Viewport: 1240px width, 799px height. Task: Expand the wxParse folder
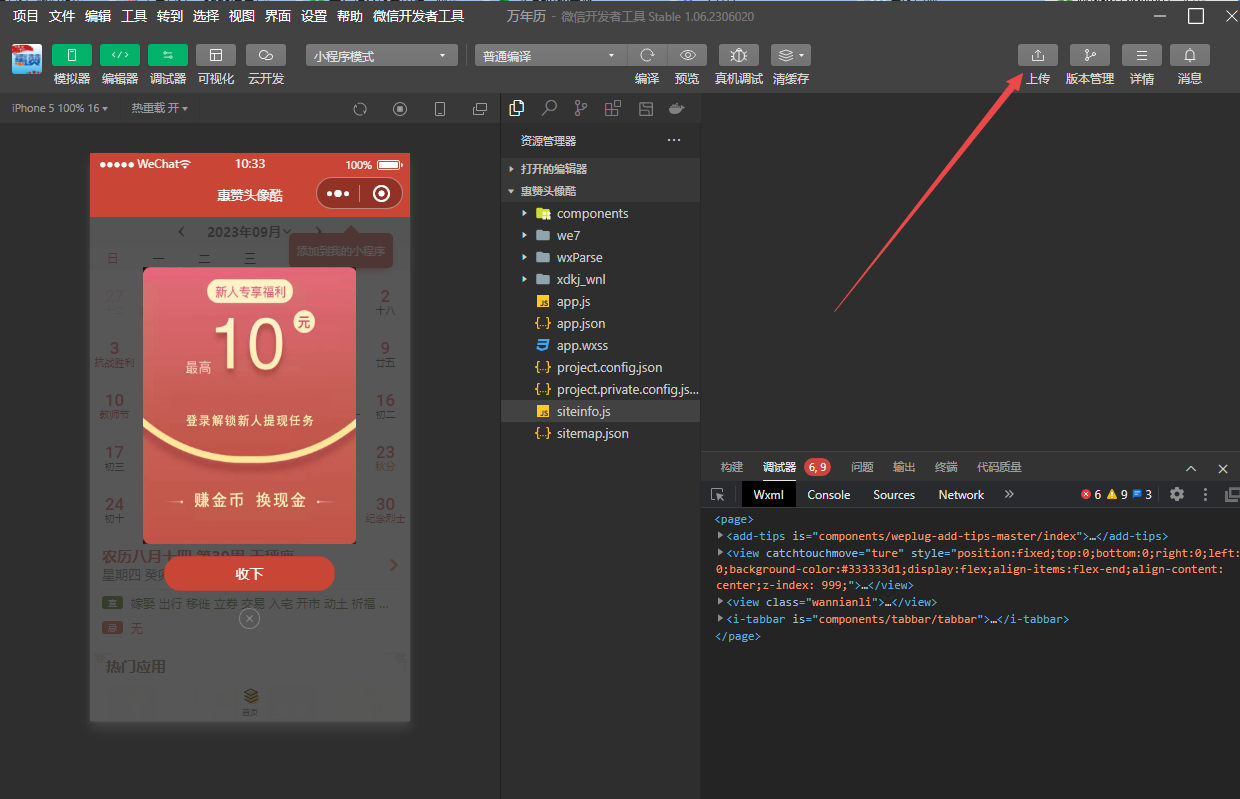600,257
